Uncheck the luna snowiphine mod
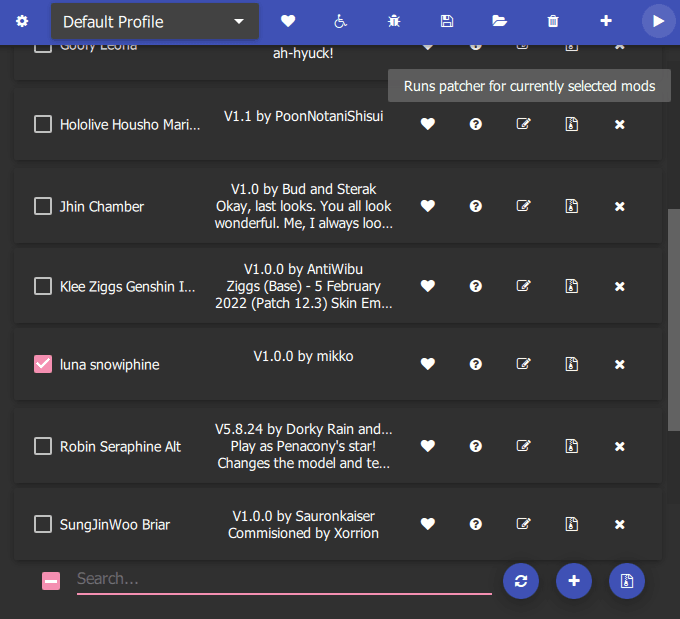 click(x=43, y=364)
